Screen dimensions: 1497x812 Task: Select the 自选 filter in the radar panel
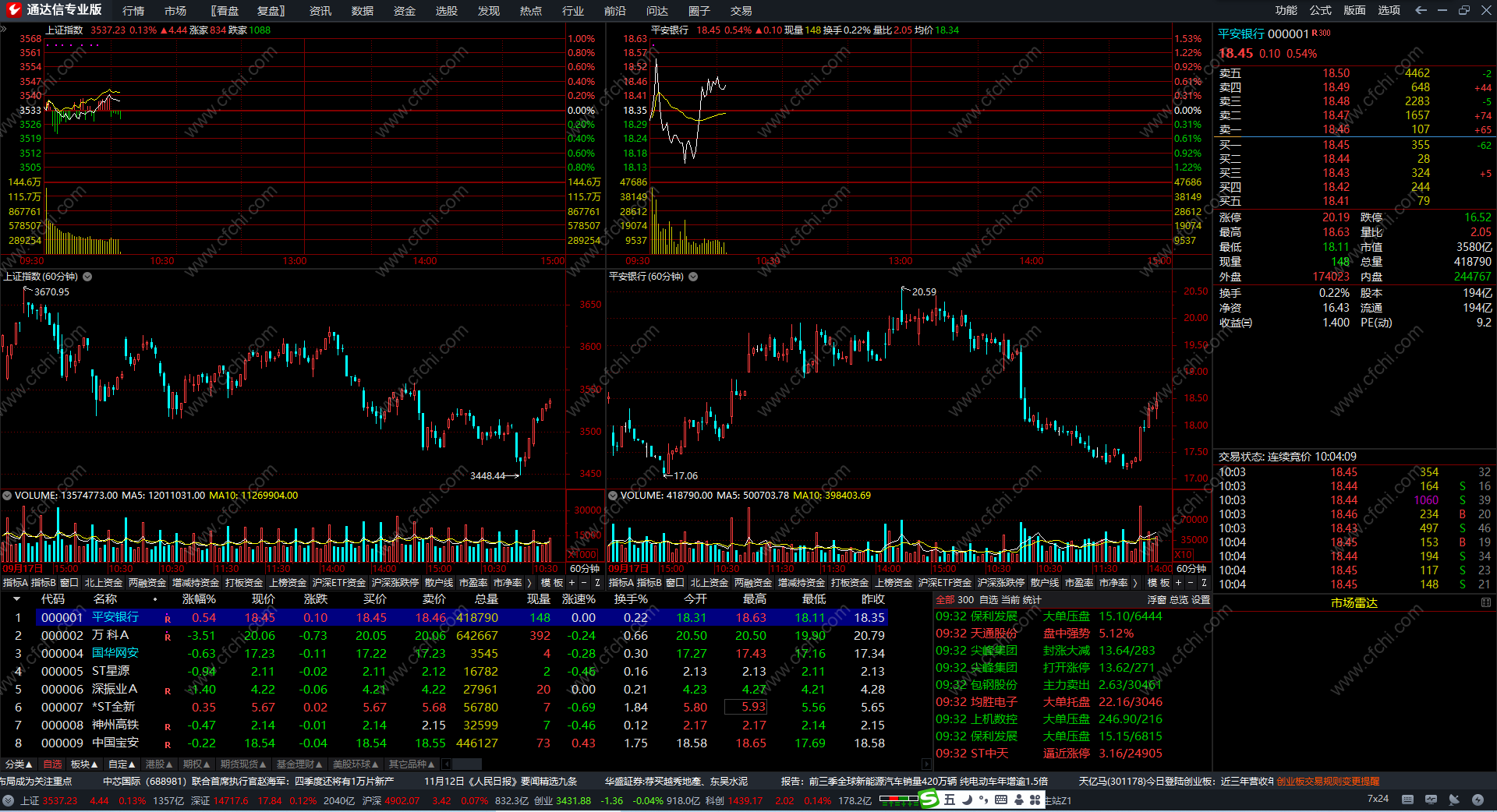pyautogui.click(x=989, y=600)
